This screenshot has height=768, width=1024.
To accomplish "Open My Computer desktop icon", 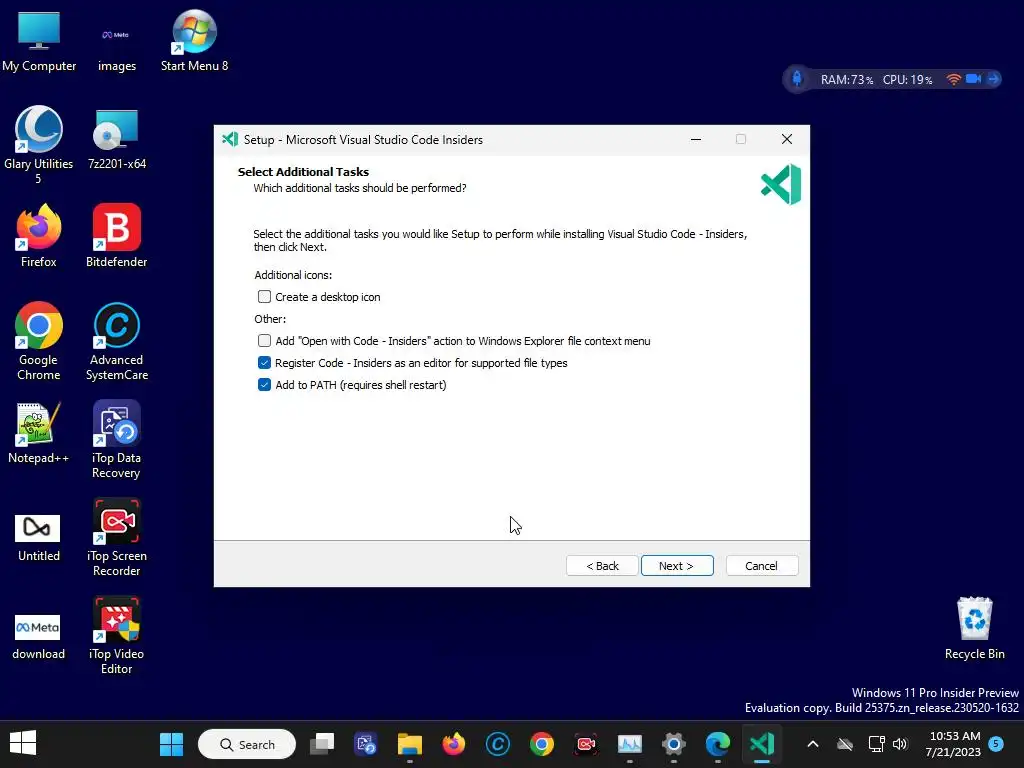I will tap(39, 42).
